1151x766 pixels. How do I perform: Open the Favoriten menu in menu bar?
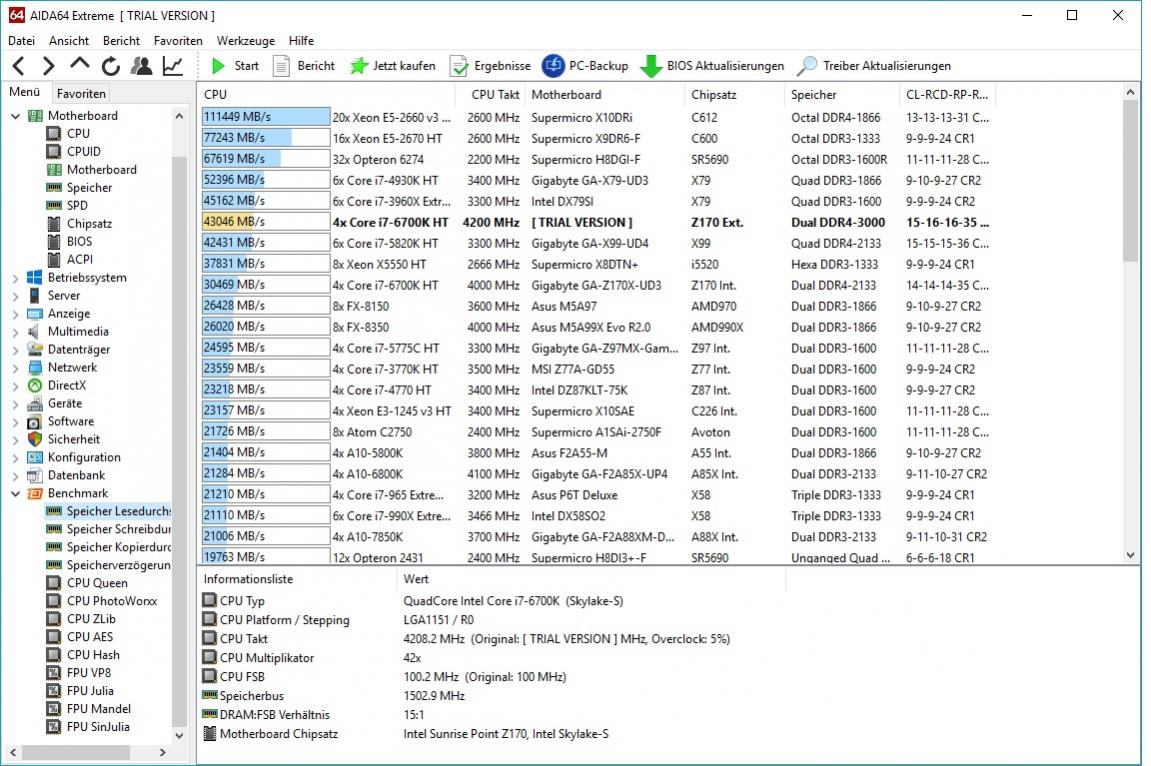pyautogui.click(x=178, y=41)
